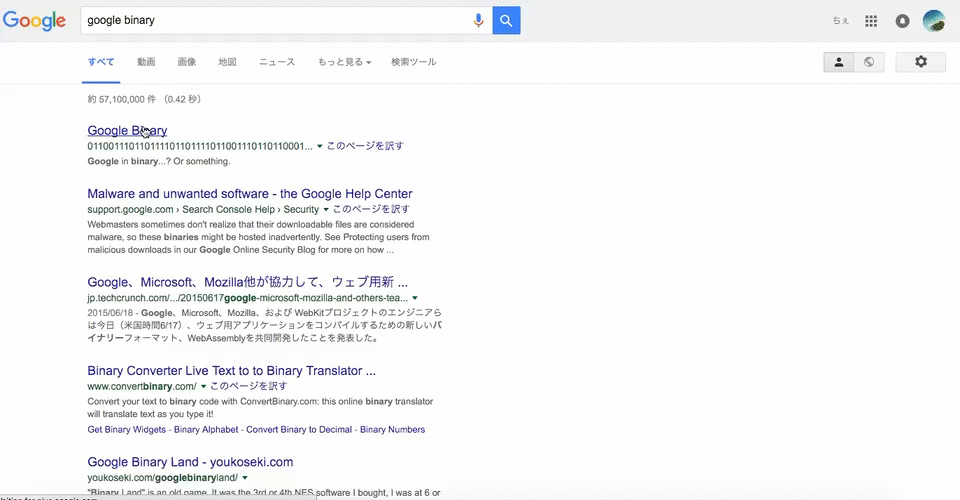
Task: Open Binary Numbers sitelink
Action: [392, 430]
